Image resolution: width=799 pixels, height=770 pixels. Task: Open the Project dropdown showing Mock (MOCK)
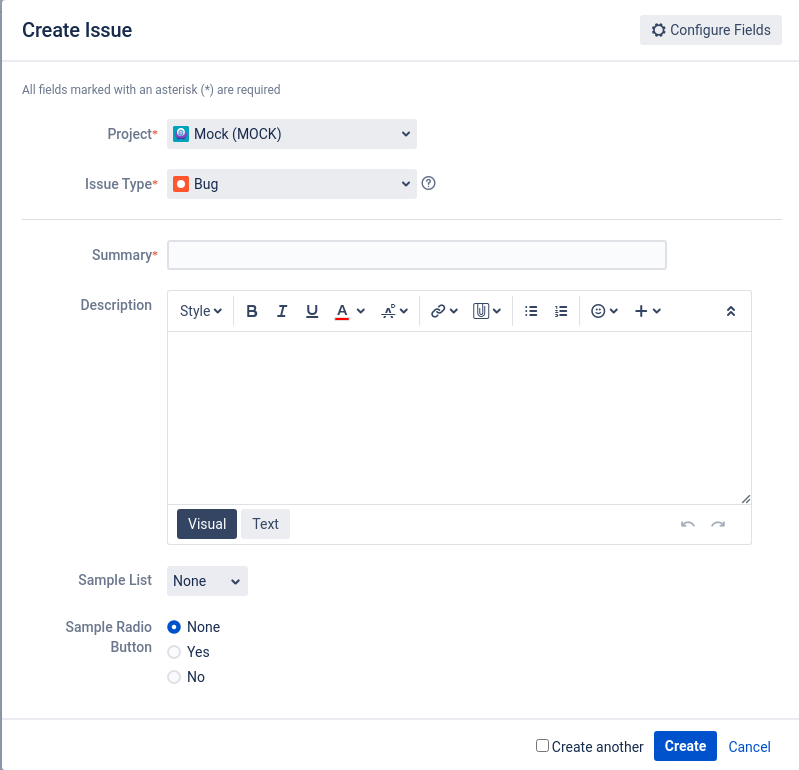pos(292,134)
